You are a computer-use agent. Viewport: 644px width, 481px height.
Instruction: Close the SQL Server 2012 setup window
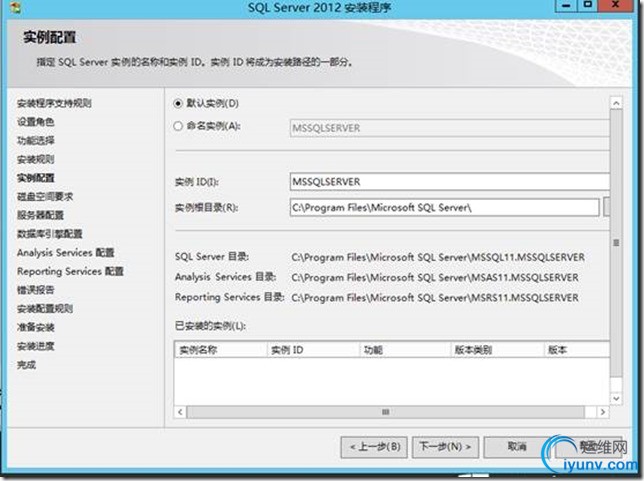[x=616, y=5]
